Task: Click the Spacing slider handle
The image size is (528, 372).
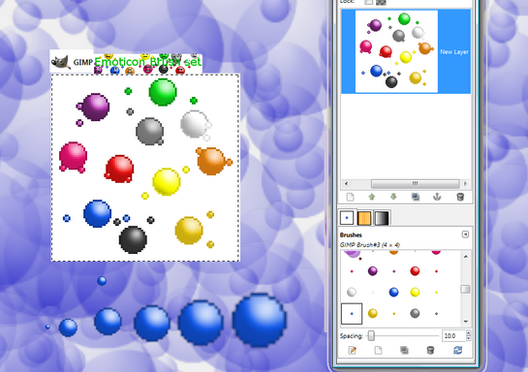Action: 371,336
